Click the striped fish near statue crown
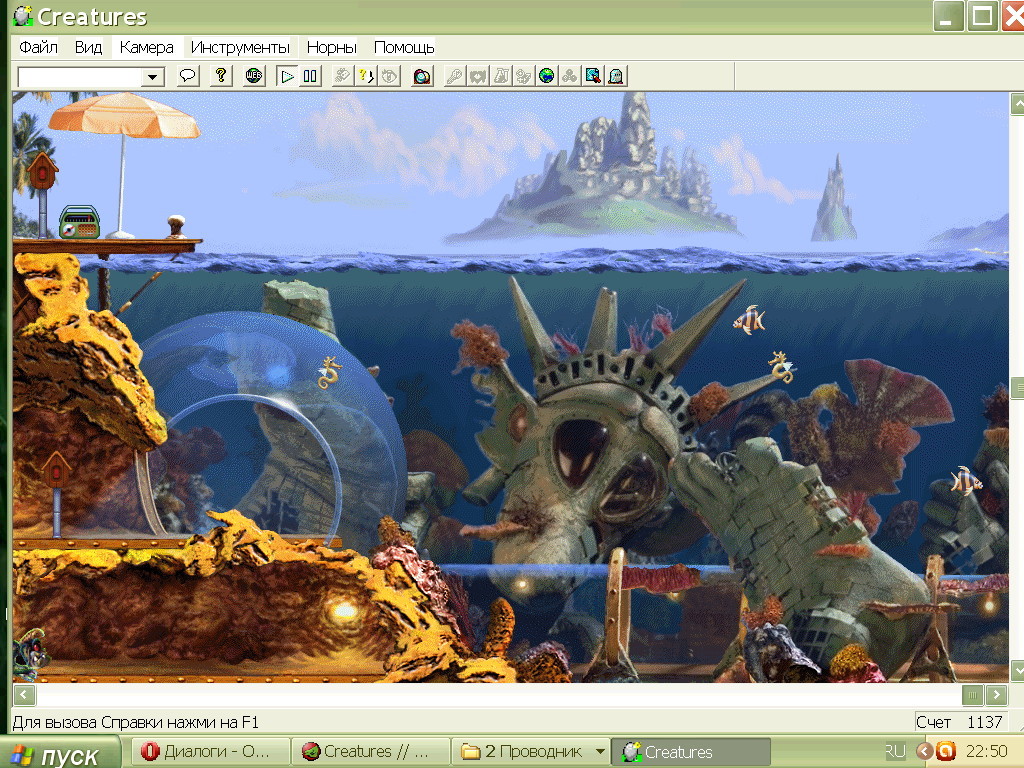 pyautogui.click(x=749, y=320)
